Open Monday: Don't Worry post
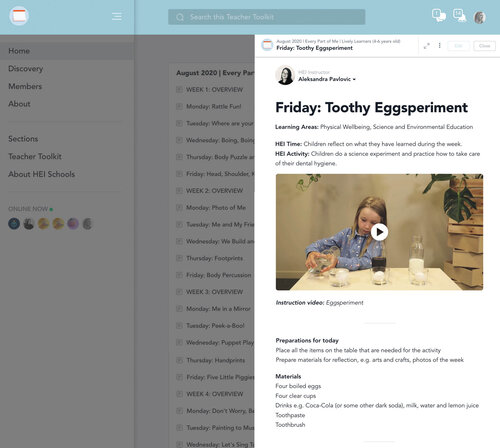Screen dimensions: 500x448 [x=220, y=411]
